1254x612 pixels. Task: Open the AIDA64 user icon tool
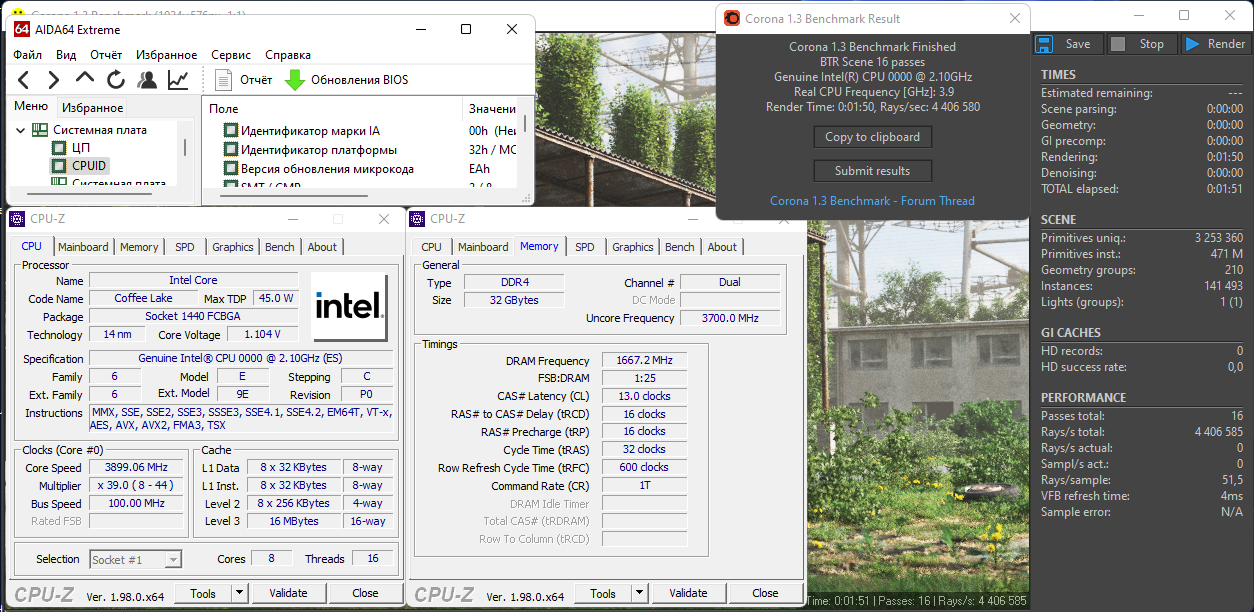point(147,80)
